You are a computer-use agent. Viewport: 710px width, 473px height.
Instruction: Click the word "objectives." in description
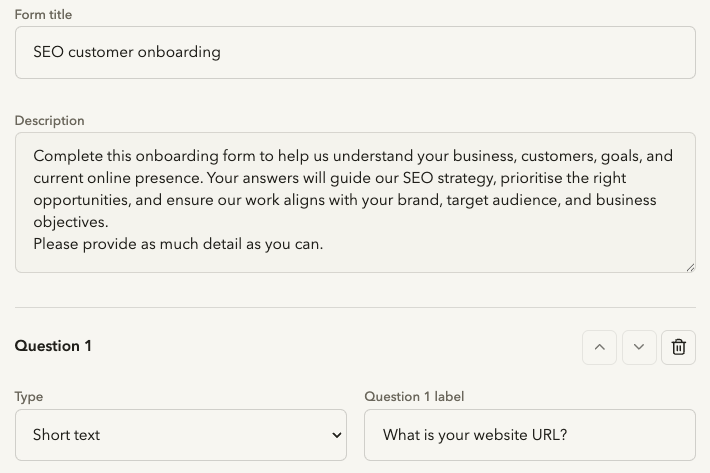(71, 222)
